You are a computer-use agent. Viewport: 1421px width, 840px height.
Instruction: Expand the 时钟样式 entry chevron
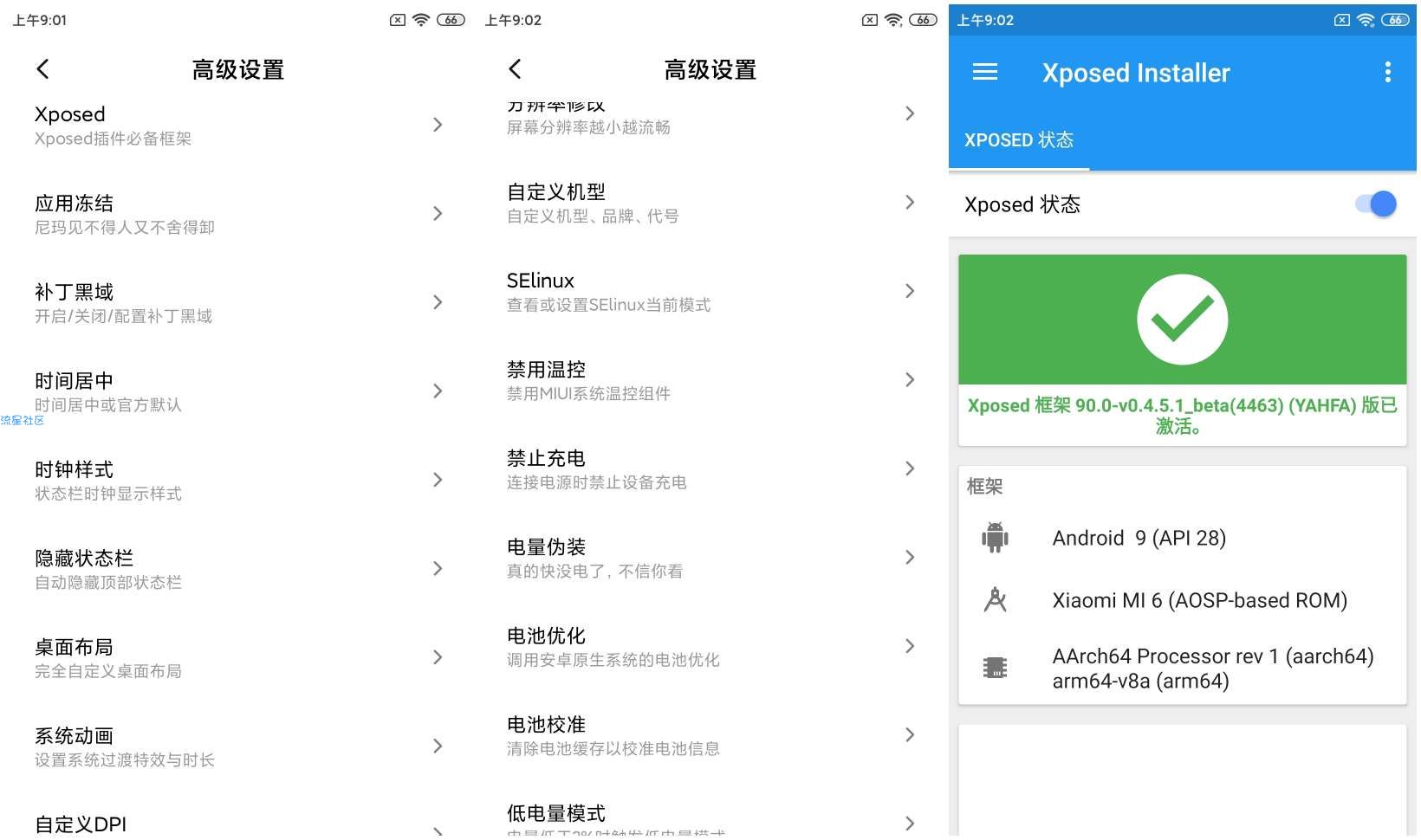tap(438, 480)
